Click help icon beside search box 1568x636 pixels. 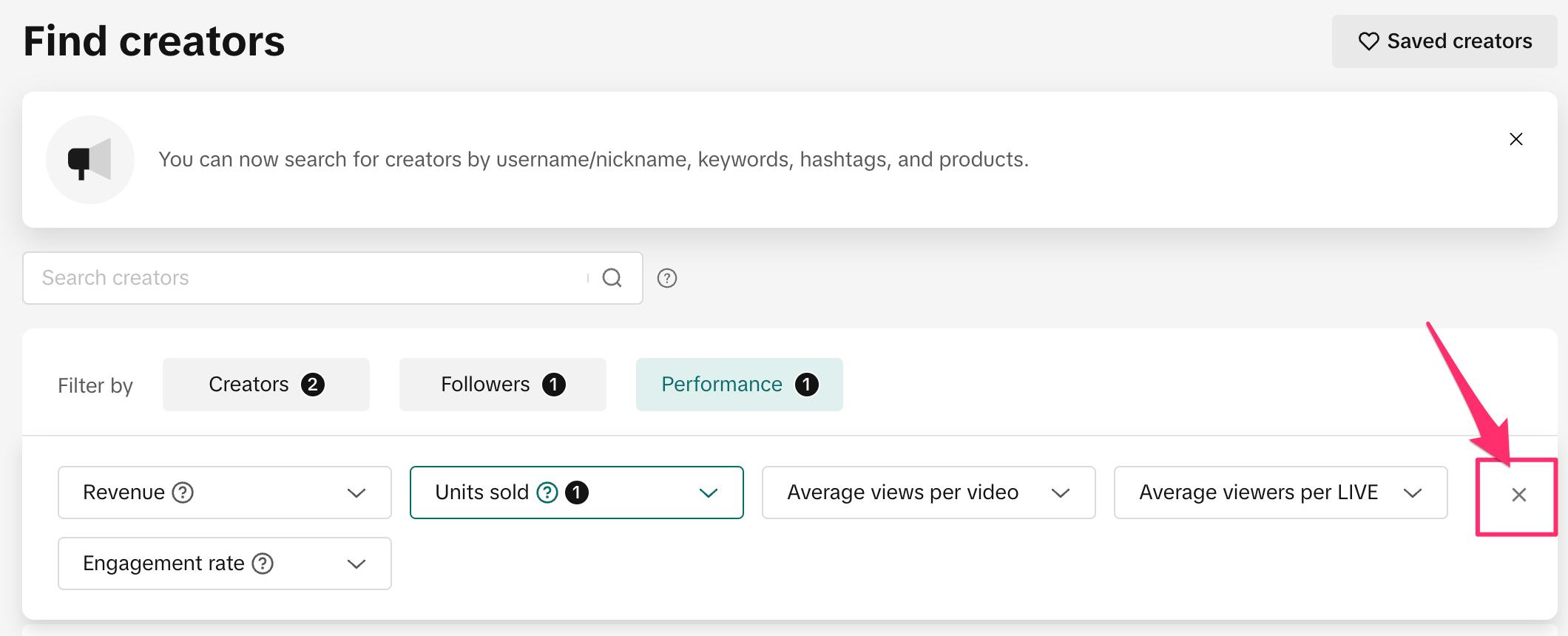(667, 278)
